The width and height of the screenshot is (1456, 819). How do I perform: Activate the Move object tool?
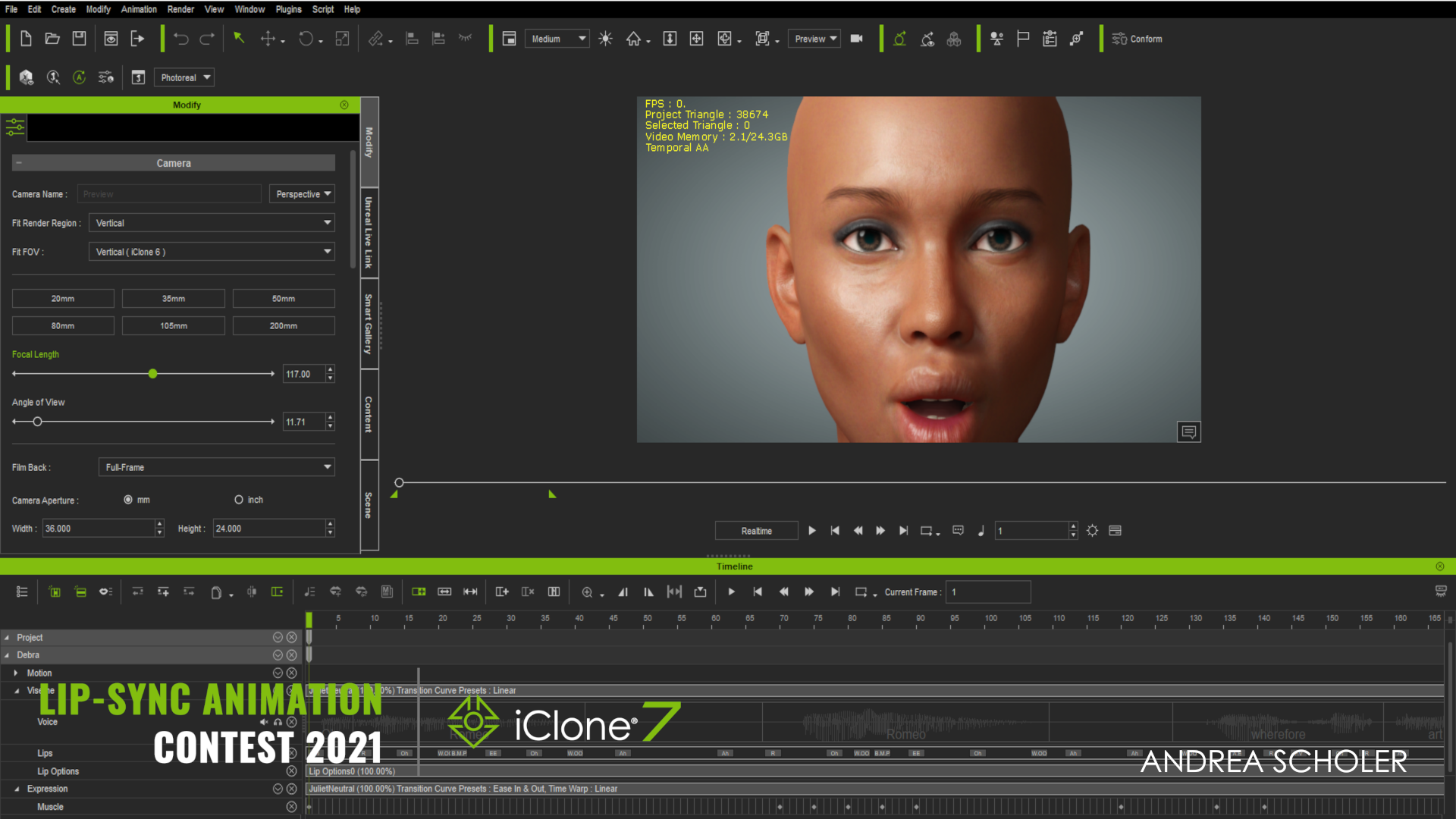[268, 39]
